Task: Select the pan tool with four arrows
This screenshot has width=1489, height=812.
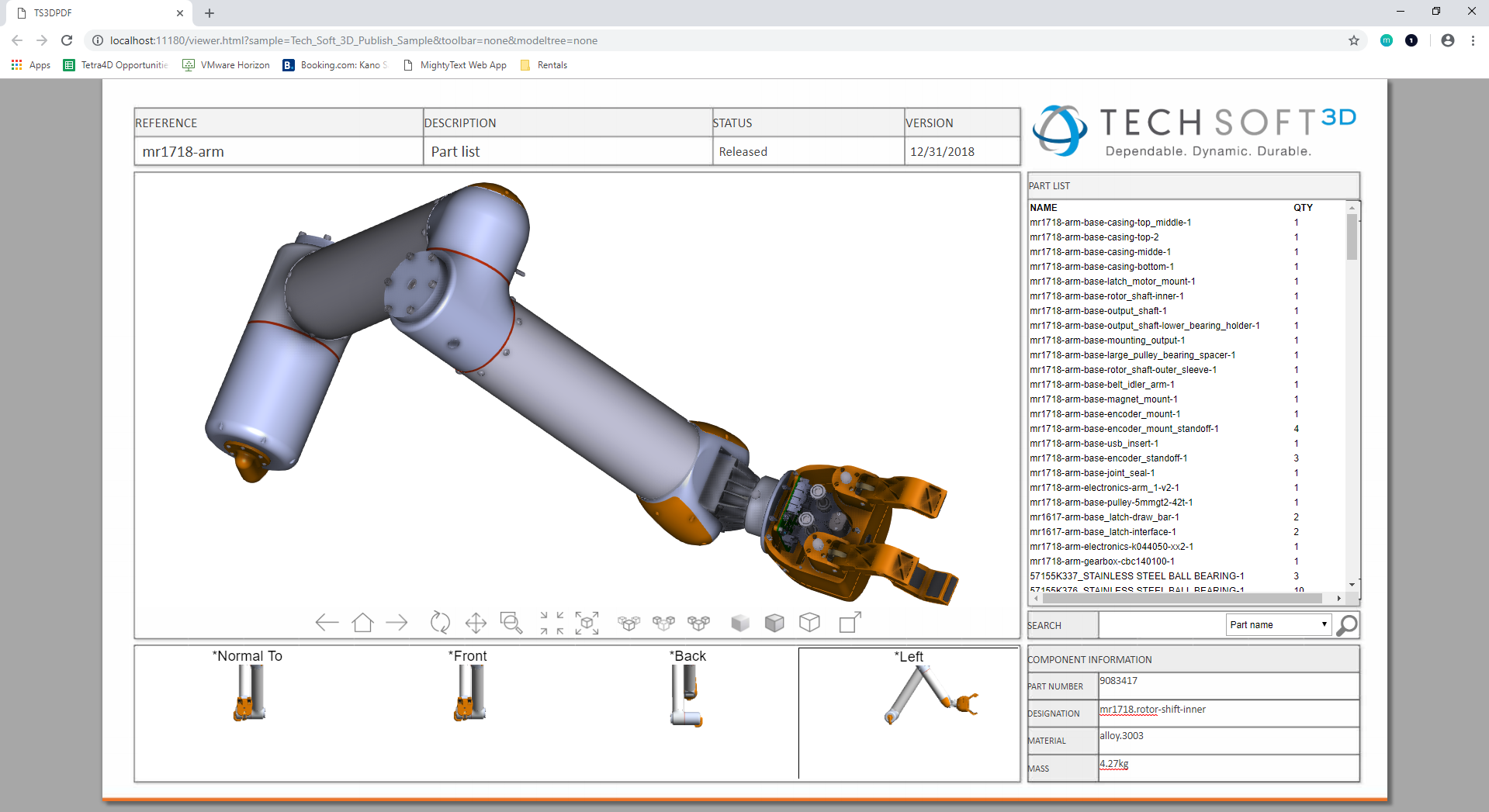Action: pos(476,622)
